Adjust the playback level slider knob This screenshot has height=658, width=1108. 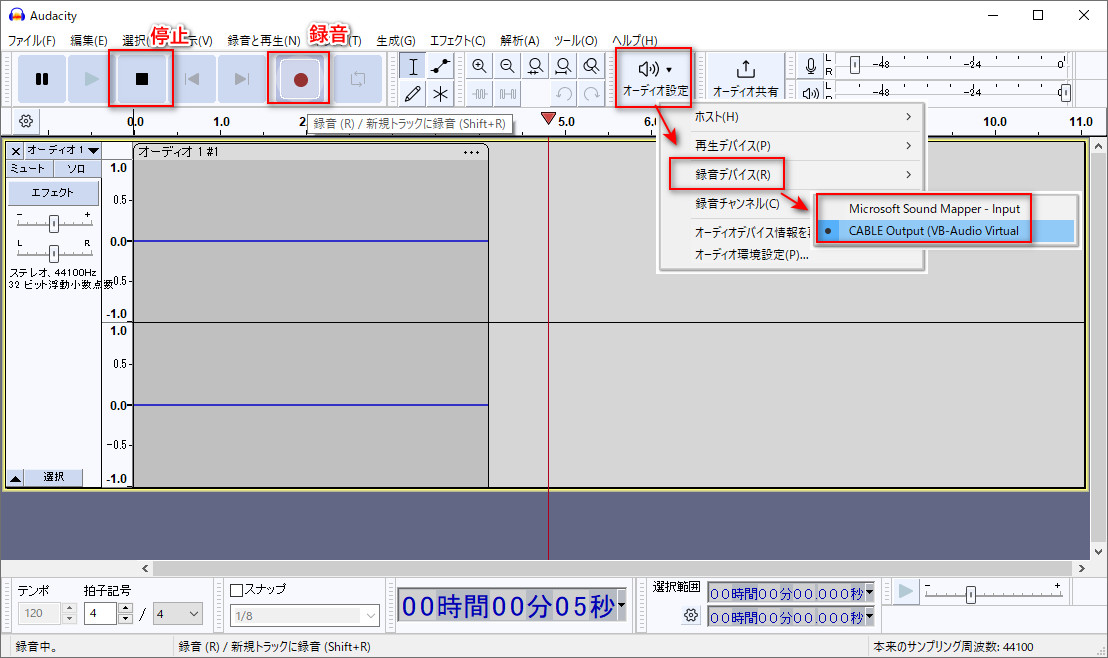click(1065, 93)
